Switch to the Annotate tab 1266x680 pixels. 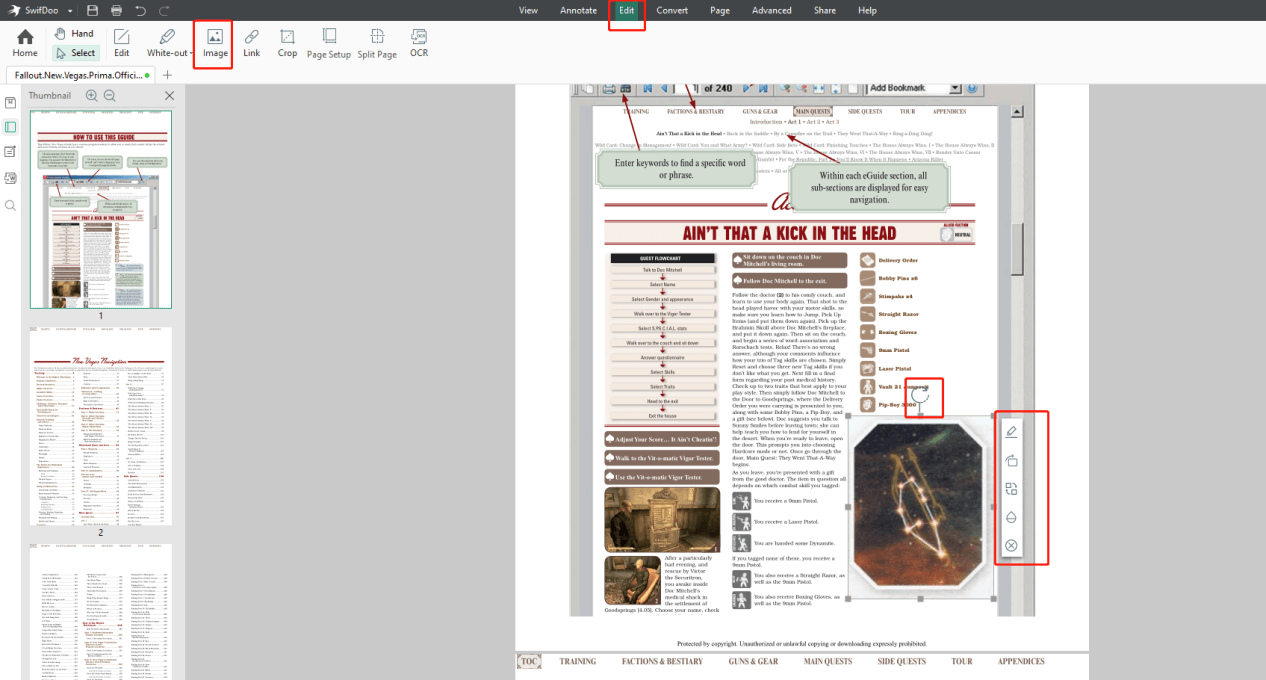578,10
